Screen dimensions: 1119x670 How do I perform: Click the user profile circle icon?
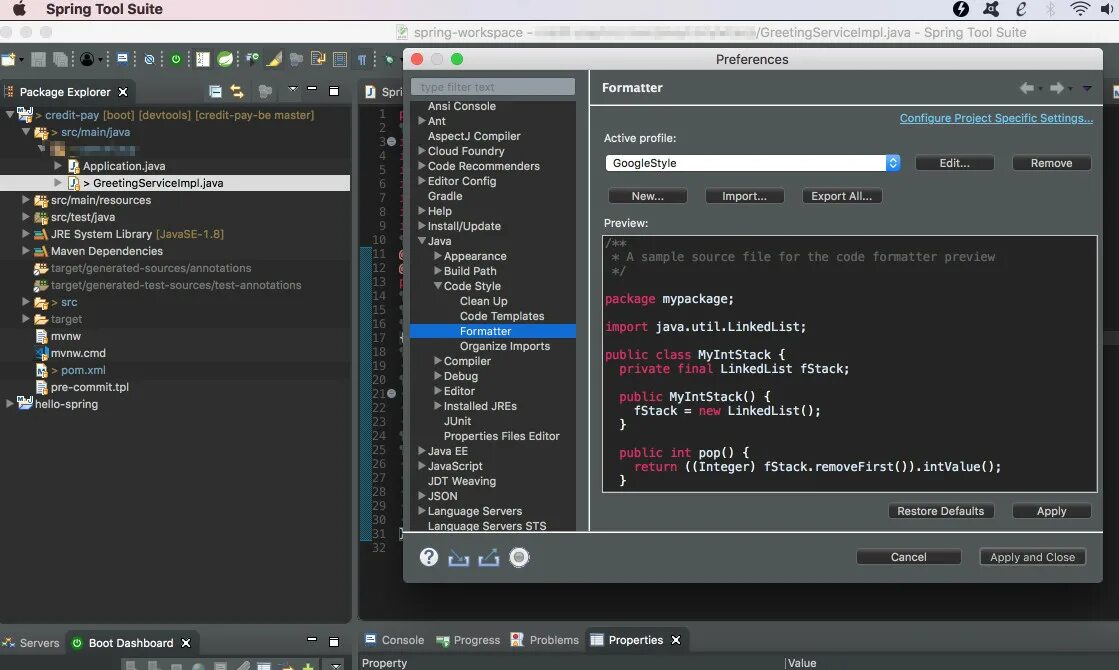(x=87, y=59)
